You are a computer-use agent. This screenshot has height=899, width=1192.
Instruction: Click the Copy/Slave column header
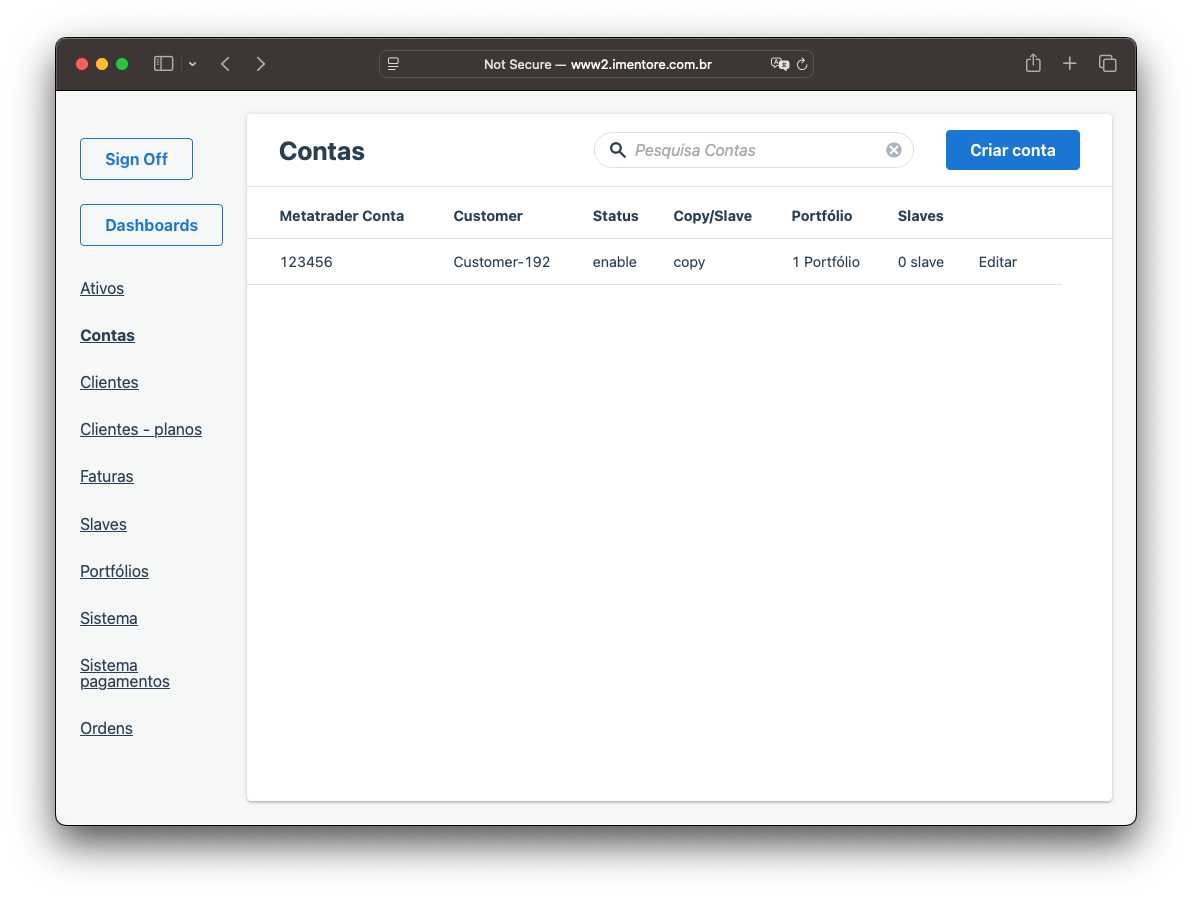(712, 216)
